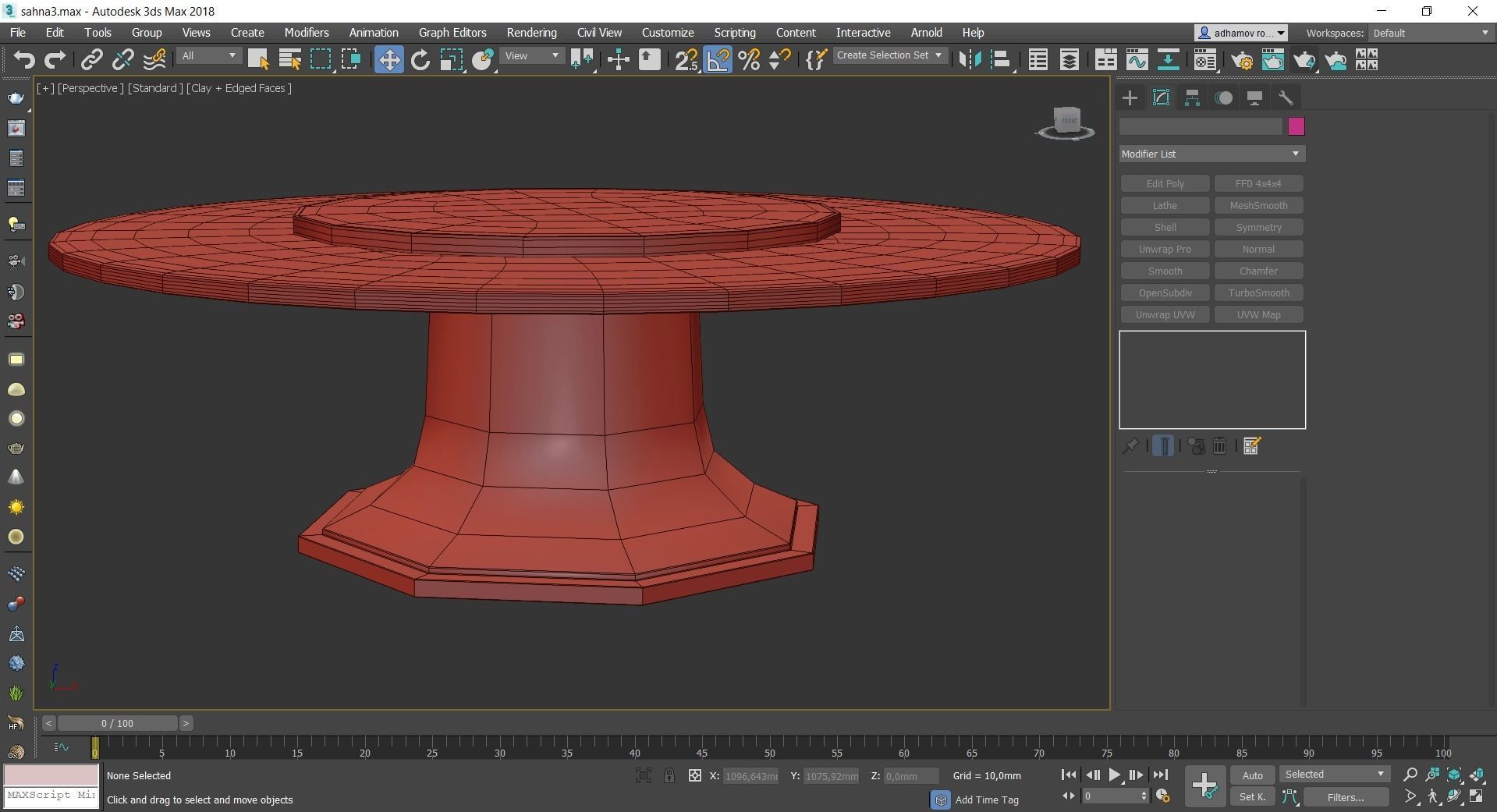This screenshot has height=812, width=1497.
Task: Open the Display command panel tab
Action: click(x=1254, y=98)
